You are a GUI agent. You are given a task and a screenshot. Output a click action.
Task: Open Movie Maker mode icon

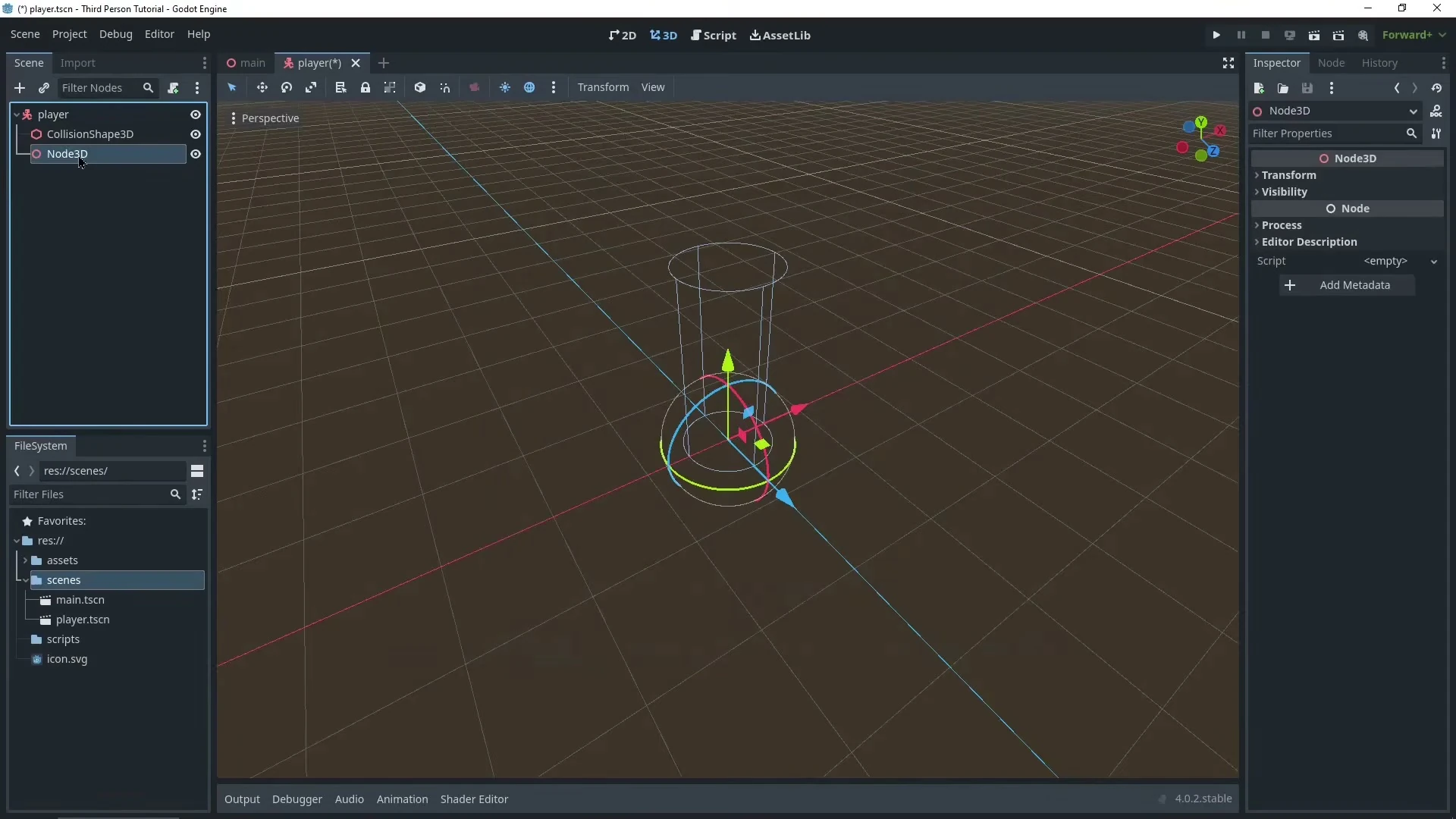(1363, 35)
